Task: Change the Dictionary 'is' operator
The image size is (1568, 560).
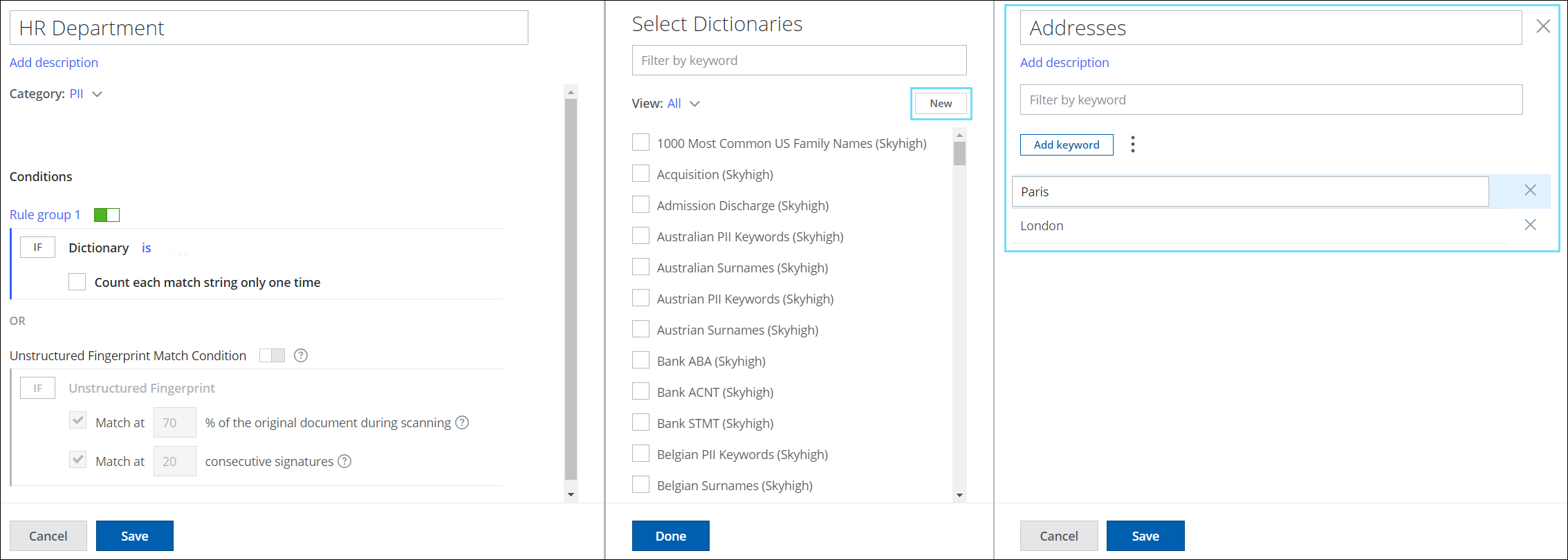Action: click(x=146, y=248)
